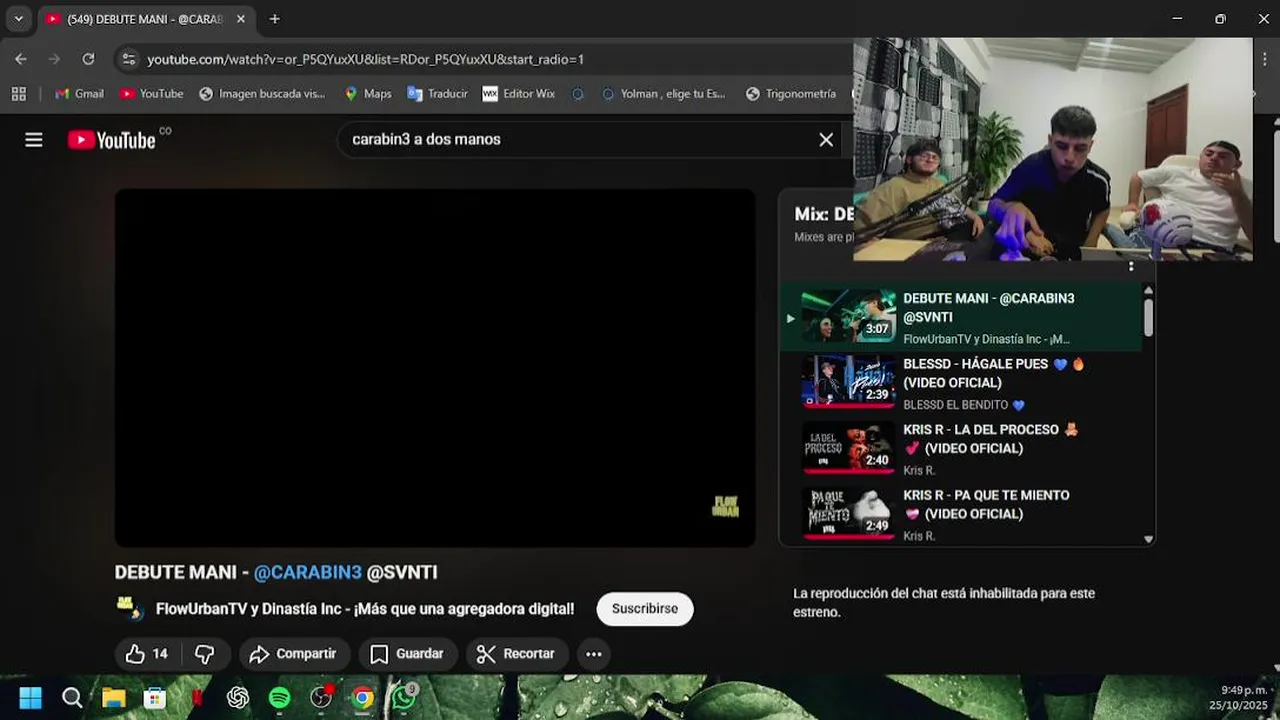Click the playlist scrollbar thumb
The width and height of the screenshot is (1280, 720).
tap(1148, 317)
